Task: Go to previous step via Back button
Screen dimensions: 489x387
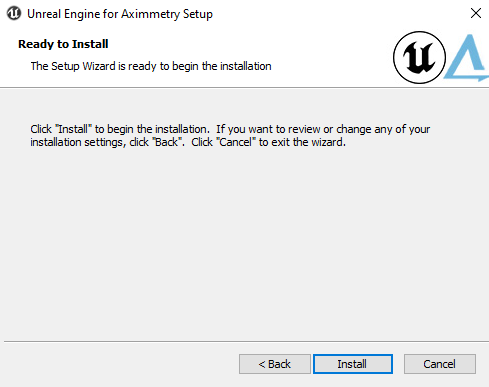Action: (x=275, y=364)
